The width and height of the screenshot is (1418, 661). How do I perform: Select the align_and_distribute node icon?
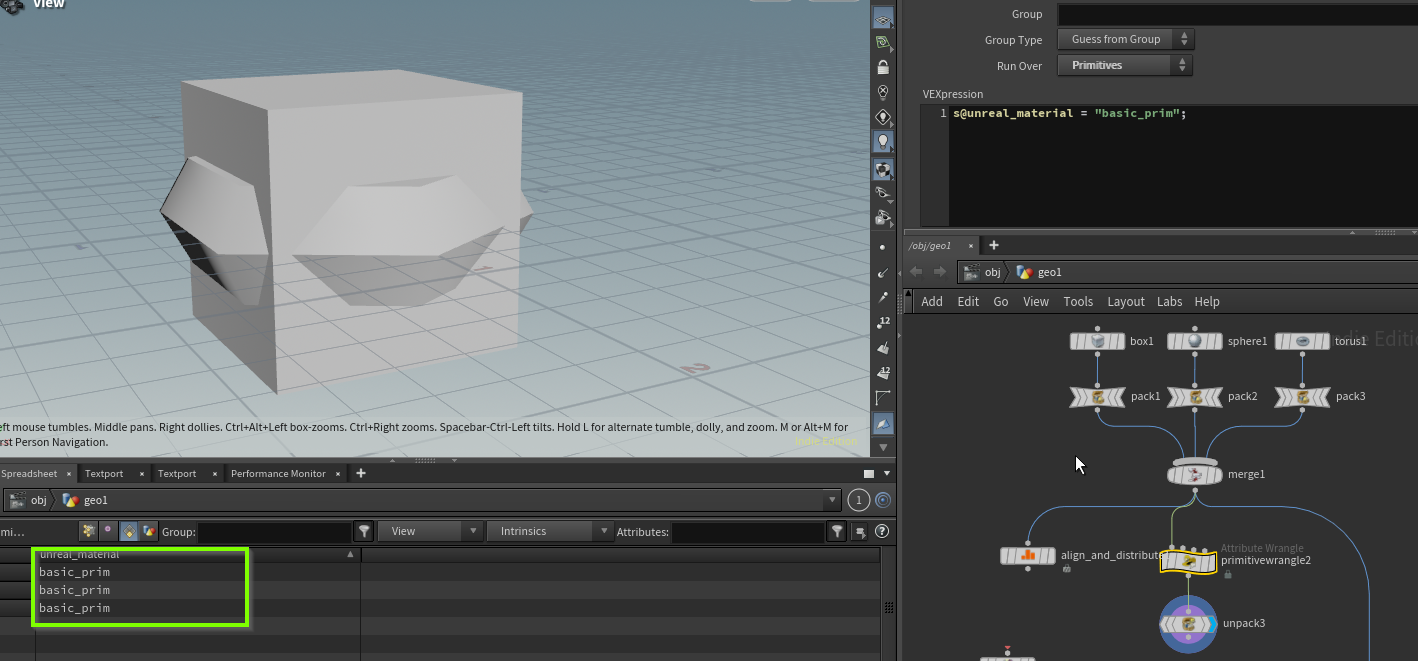tap(1028, 556)
